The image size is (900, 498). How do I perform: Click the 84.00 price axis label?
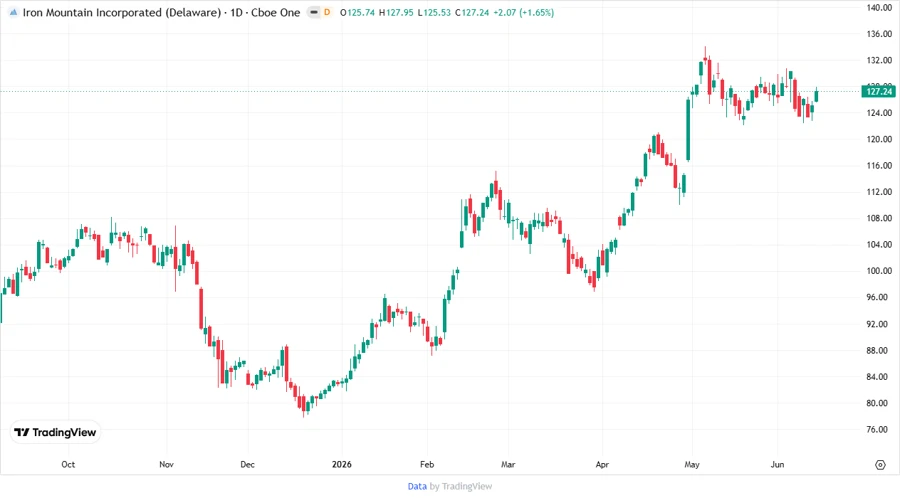(876, 377)
